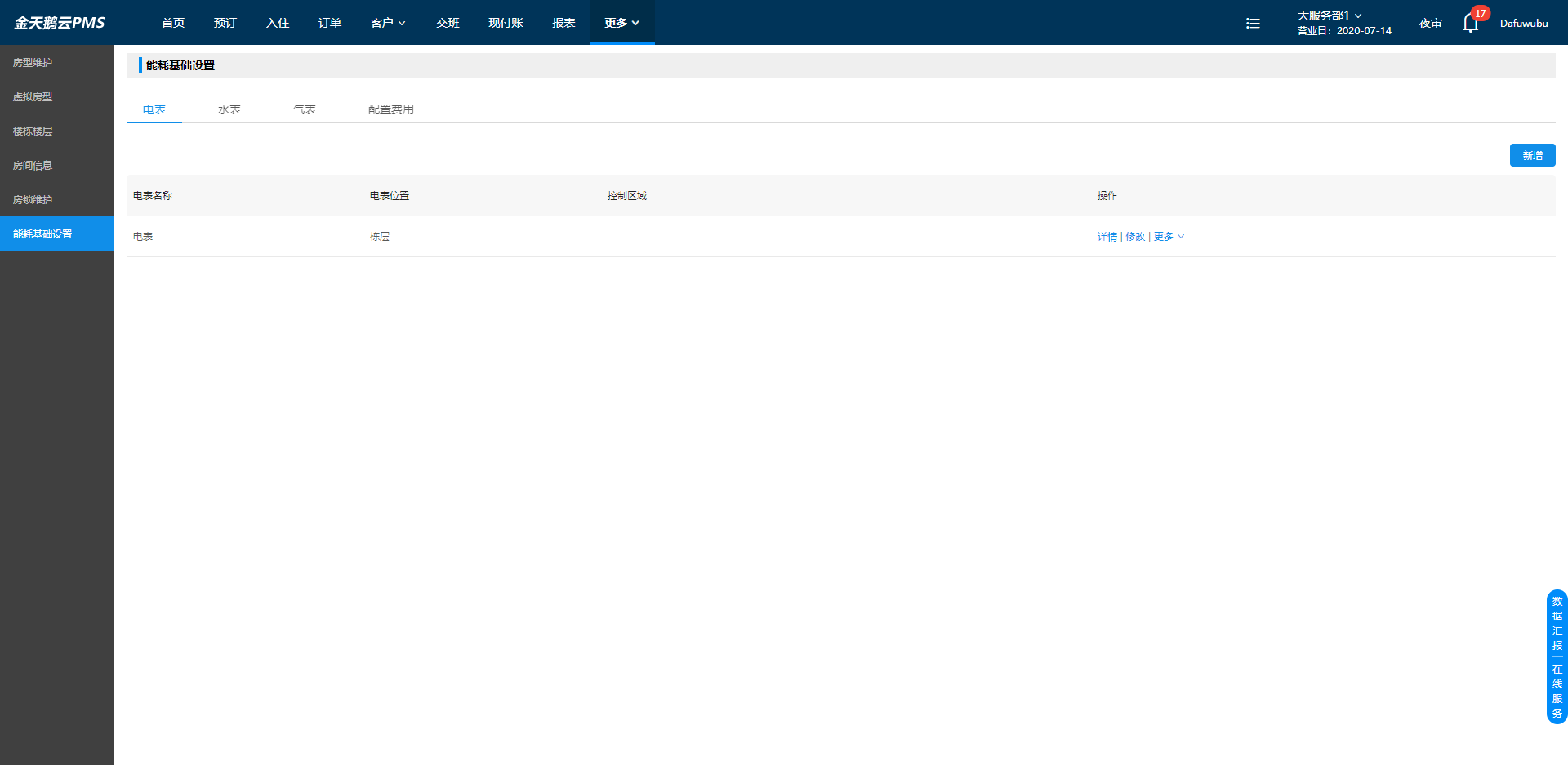
Task: Open the 夜审 night audit link
Action: pyautogui.click(x=1430, y=23)
